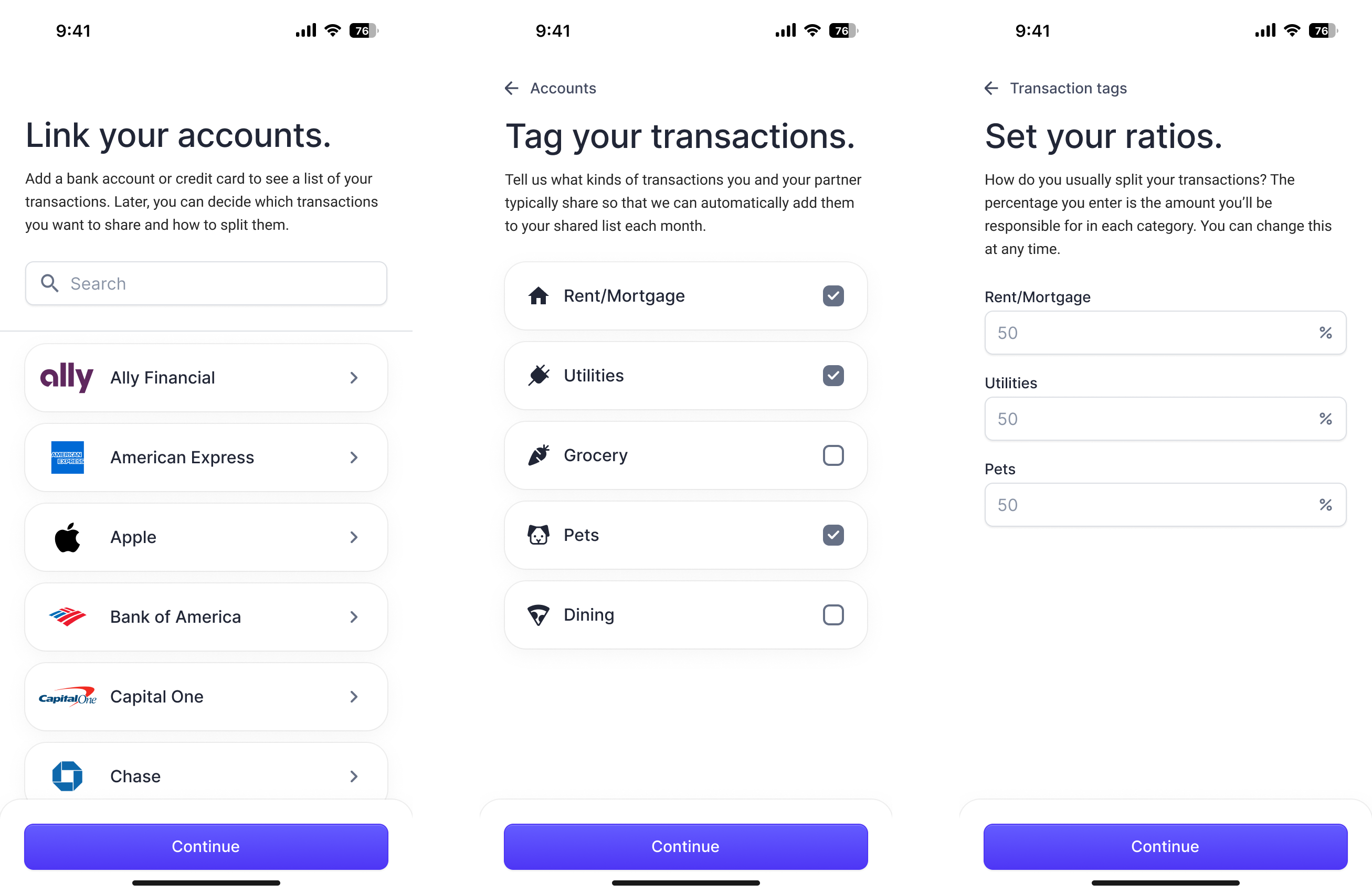Click the Ally Financial bank logo
This screenshot has width=1372, height=894.
point(67,377)
